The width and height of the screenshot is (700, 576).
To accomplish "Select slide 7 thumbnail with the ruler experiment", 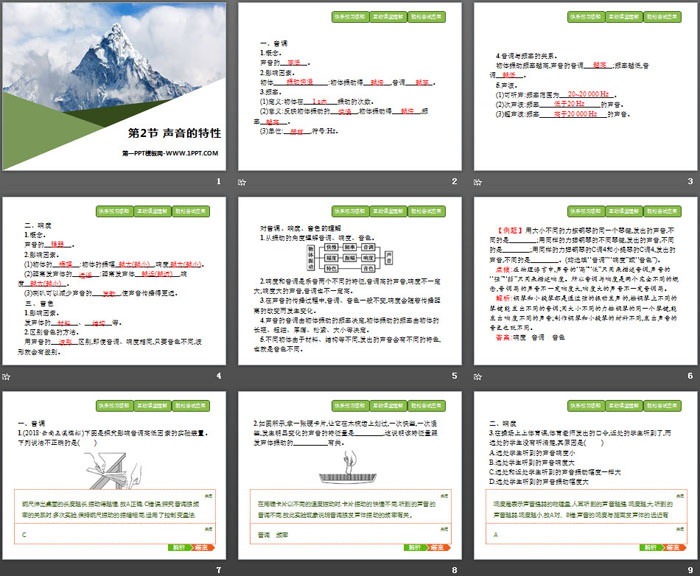I will pos(114,476).
